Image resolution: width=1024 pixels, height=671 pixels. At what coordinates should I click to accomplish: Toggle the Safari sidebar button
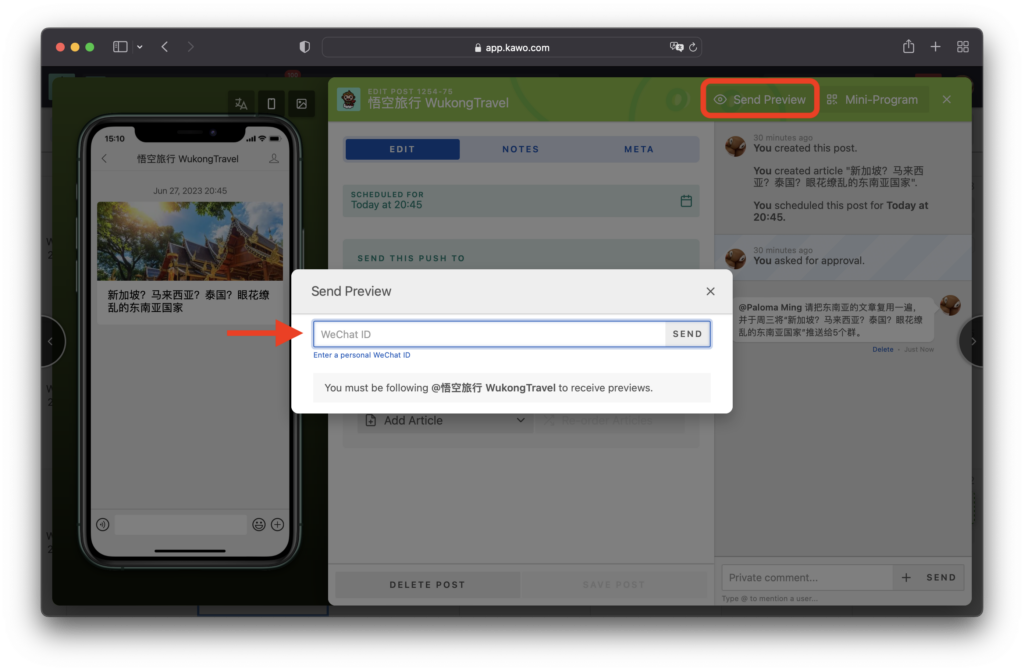120,47
